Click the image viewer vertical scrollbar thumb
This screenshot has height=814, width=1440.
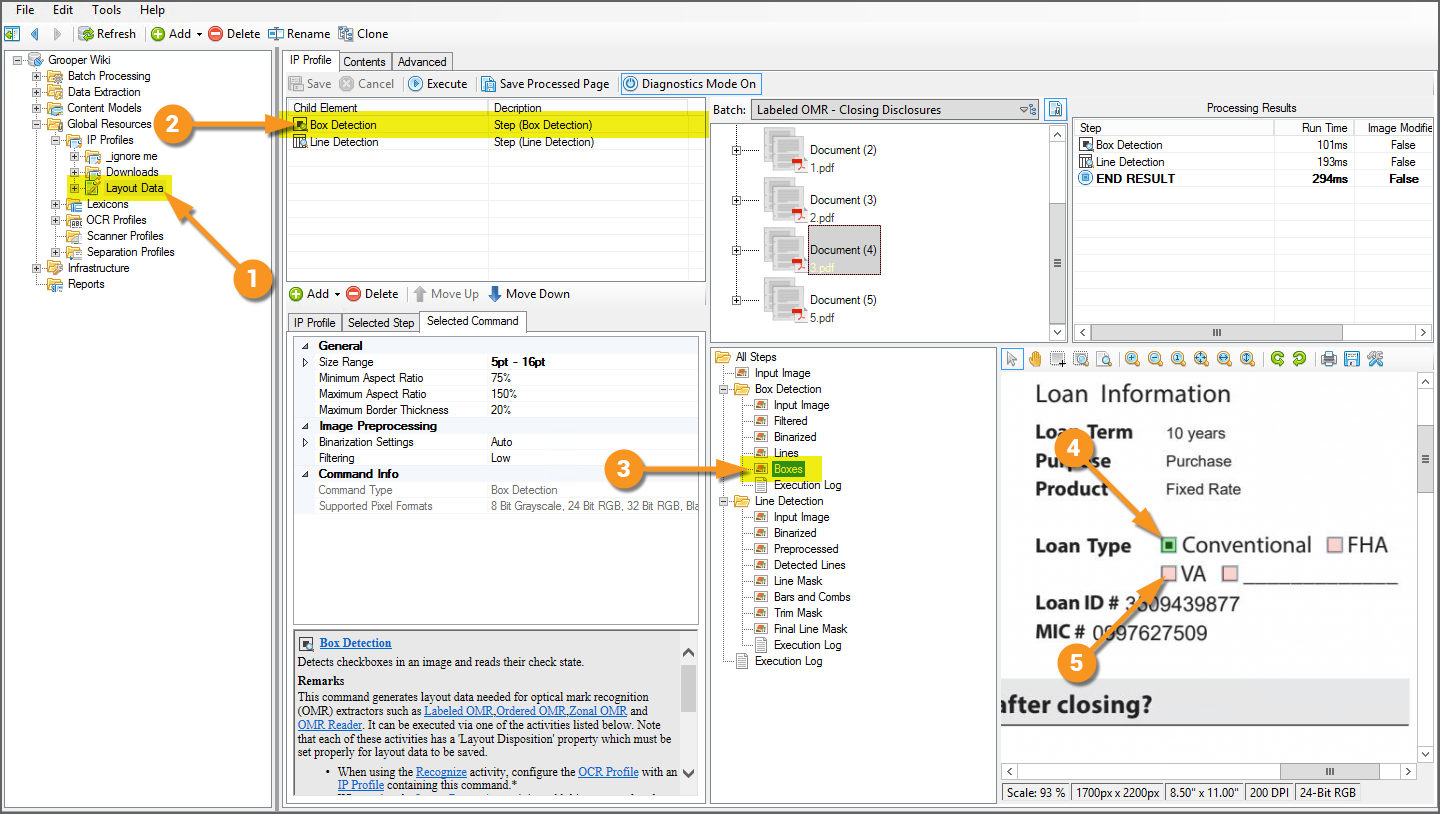[x=1425, y=459]
